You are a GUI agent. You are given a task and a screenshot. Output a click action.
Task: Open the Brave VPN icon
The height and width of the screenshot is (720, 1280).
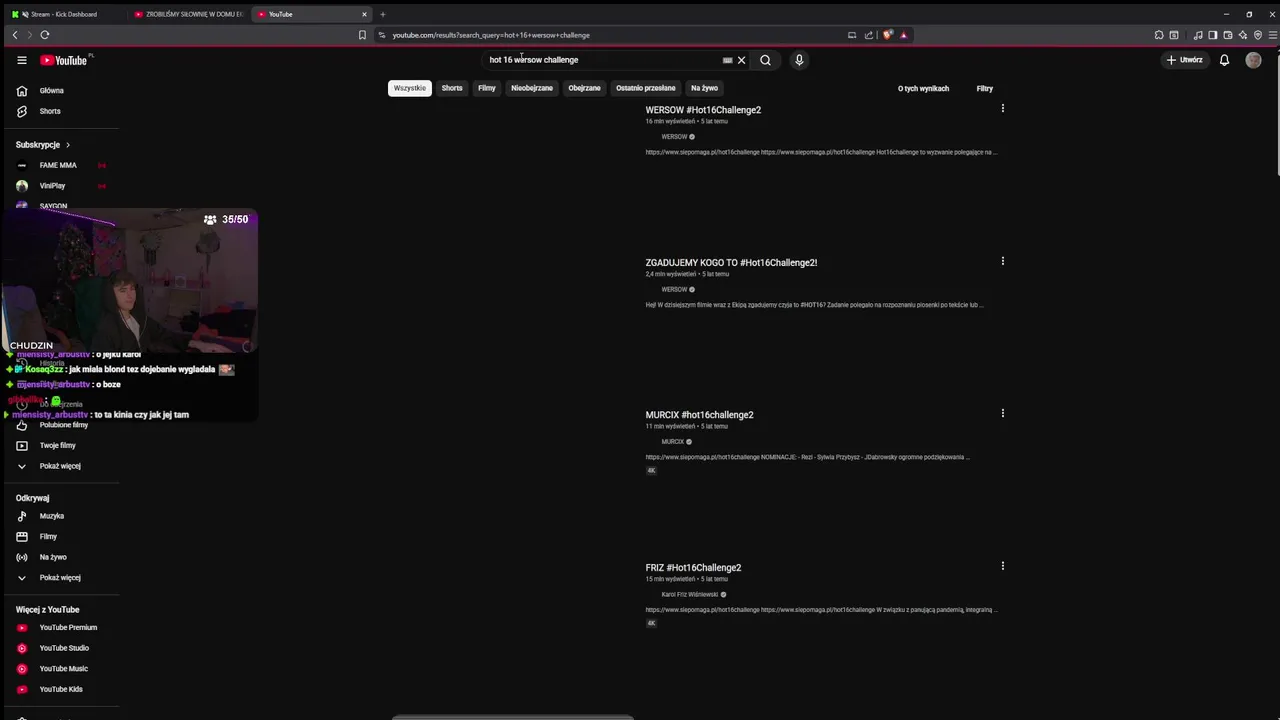pos(1258,35)
